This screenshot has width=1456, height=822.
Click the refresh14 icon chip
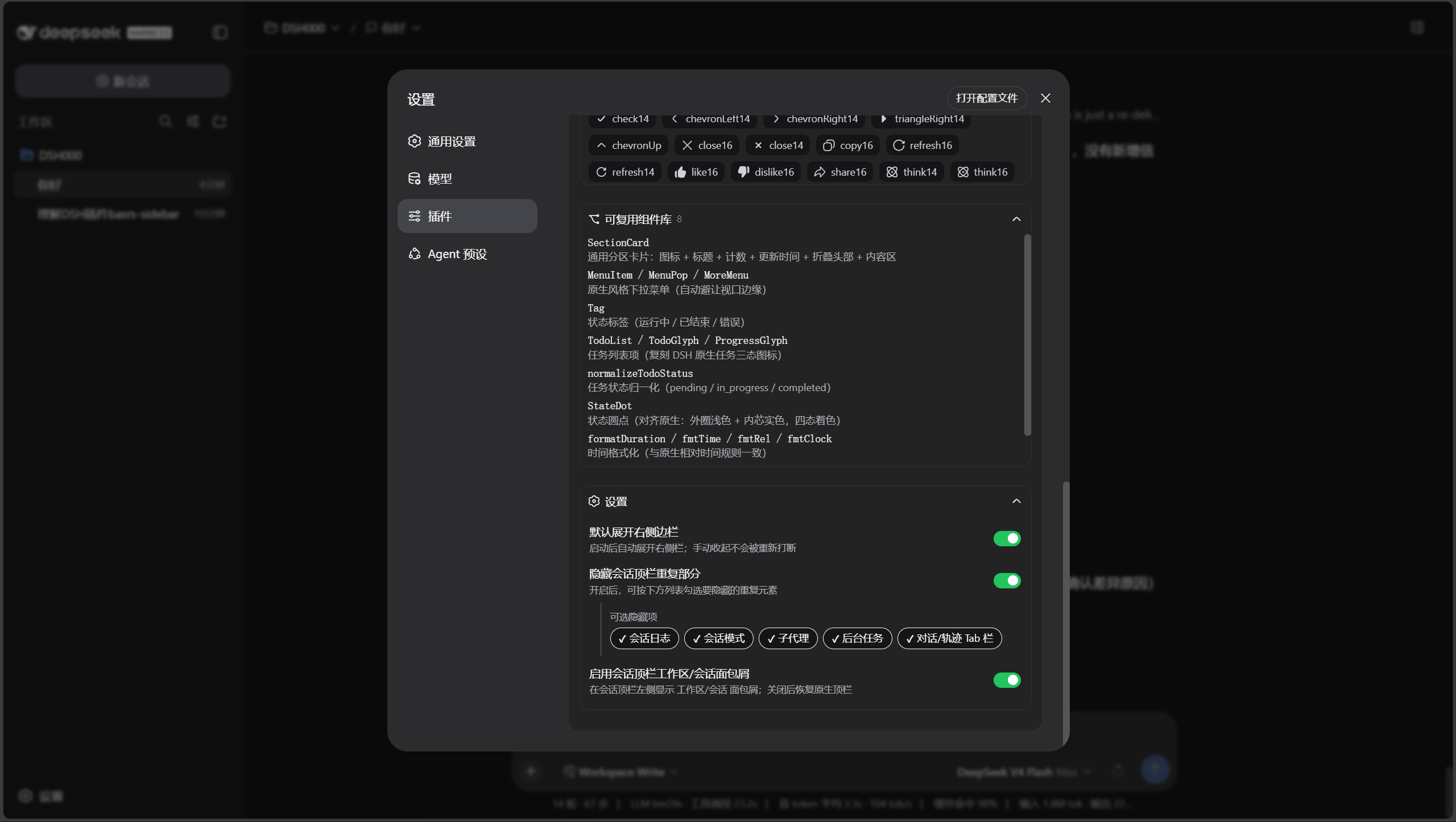click(625, 172)
